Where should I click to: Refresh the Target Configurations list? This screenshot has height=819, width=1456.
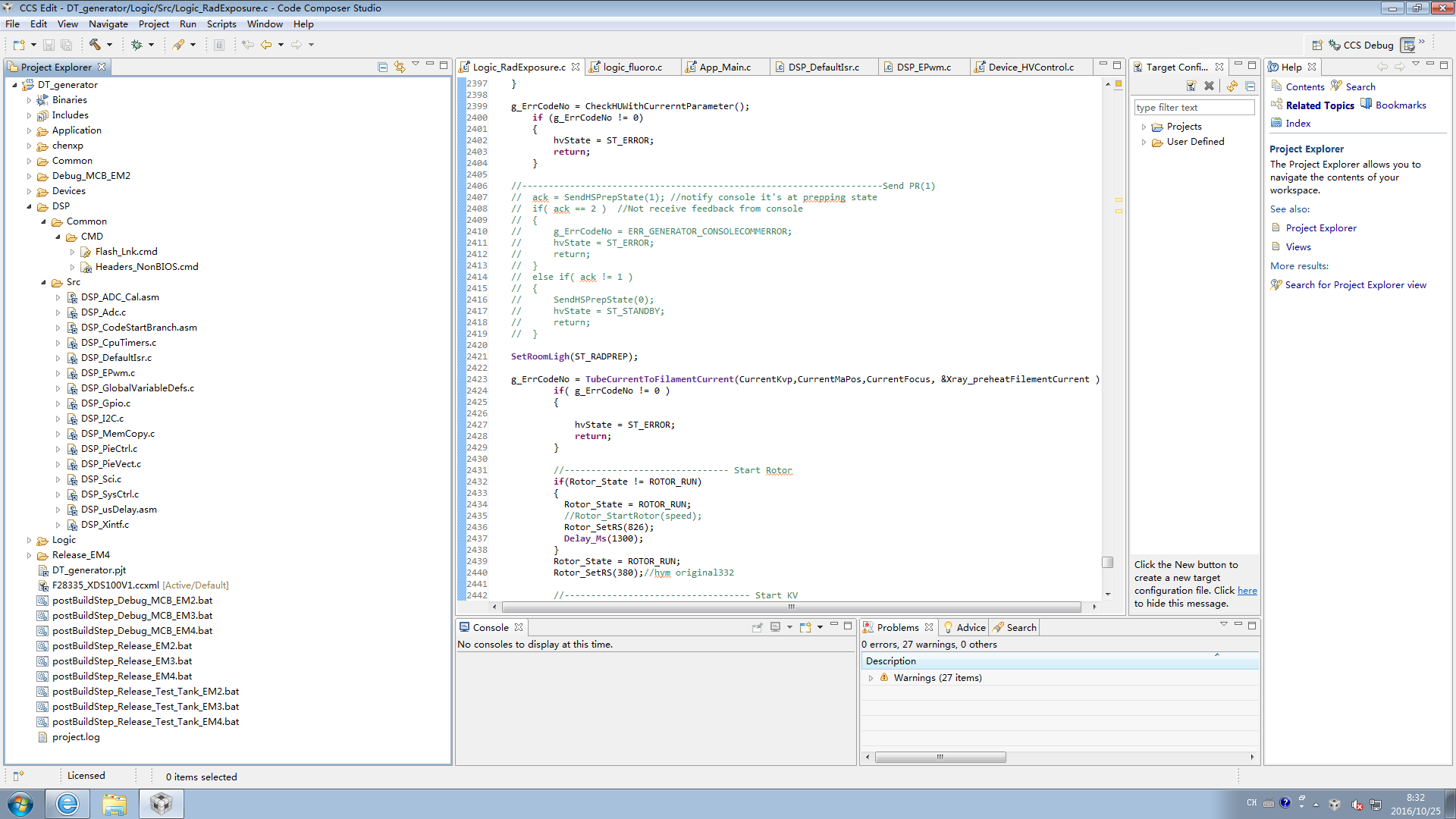[x=1232, y=86]
